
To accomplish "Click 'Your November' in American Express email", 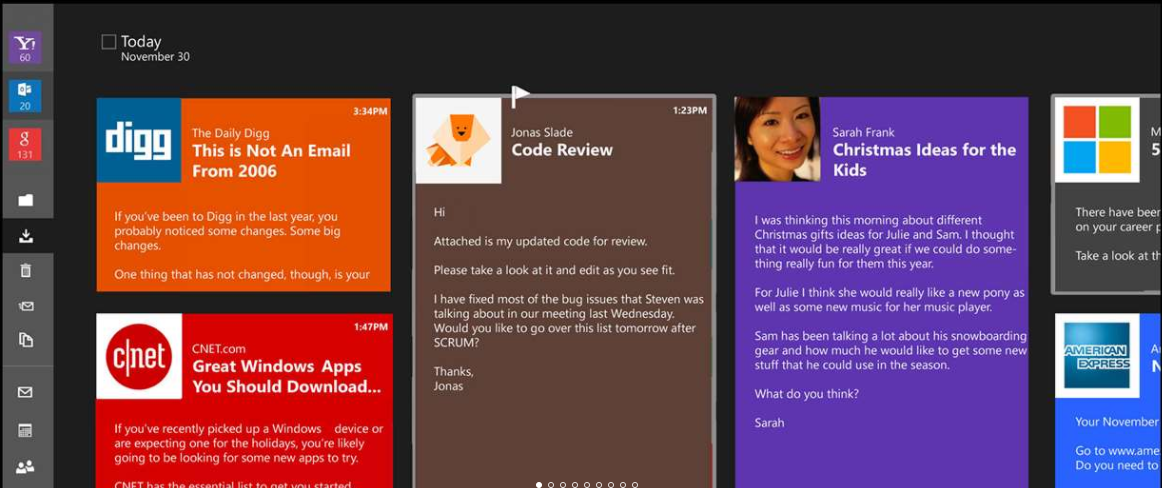I will click(1118, 421).
